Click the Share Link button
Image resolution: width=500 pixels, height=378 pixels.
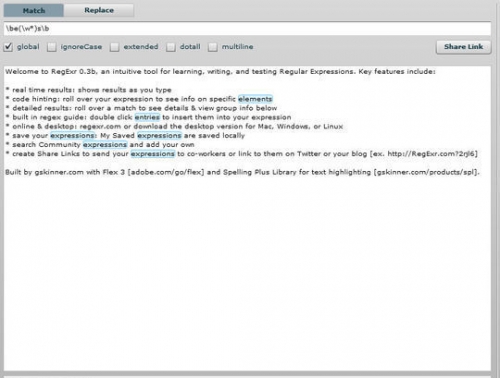(x=463, y=47)
